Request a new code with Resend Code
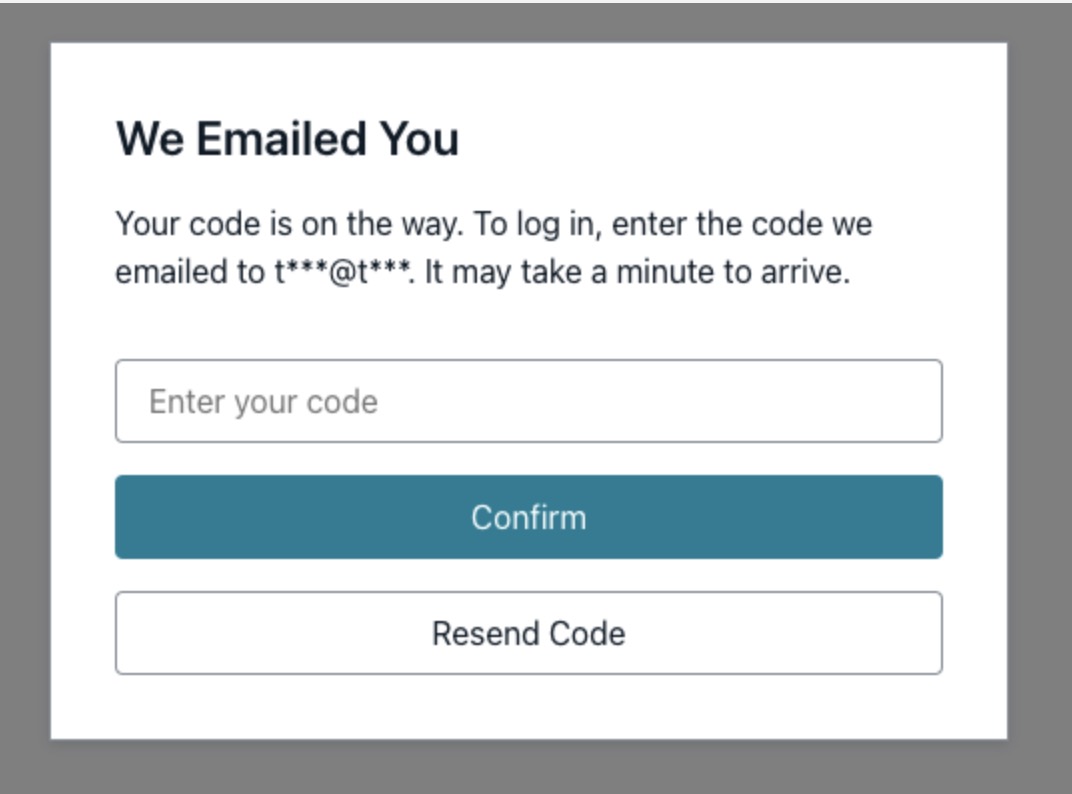1072x794 pixels. 528,633
